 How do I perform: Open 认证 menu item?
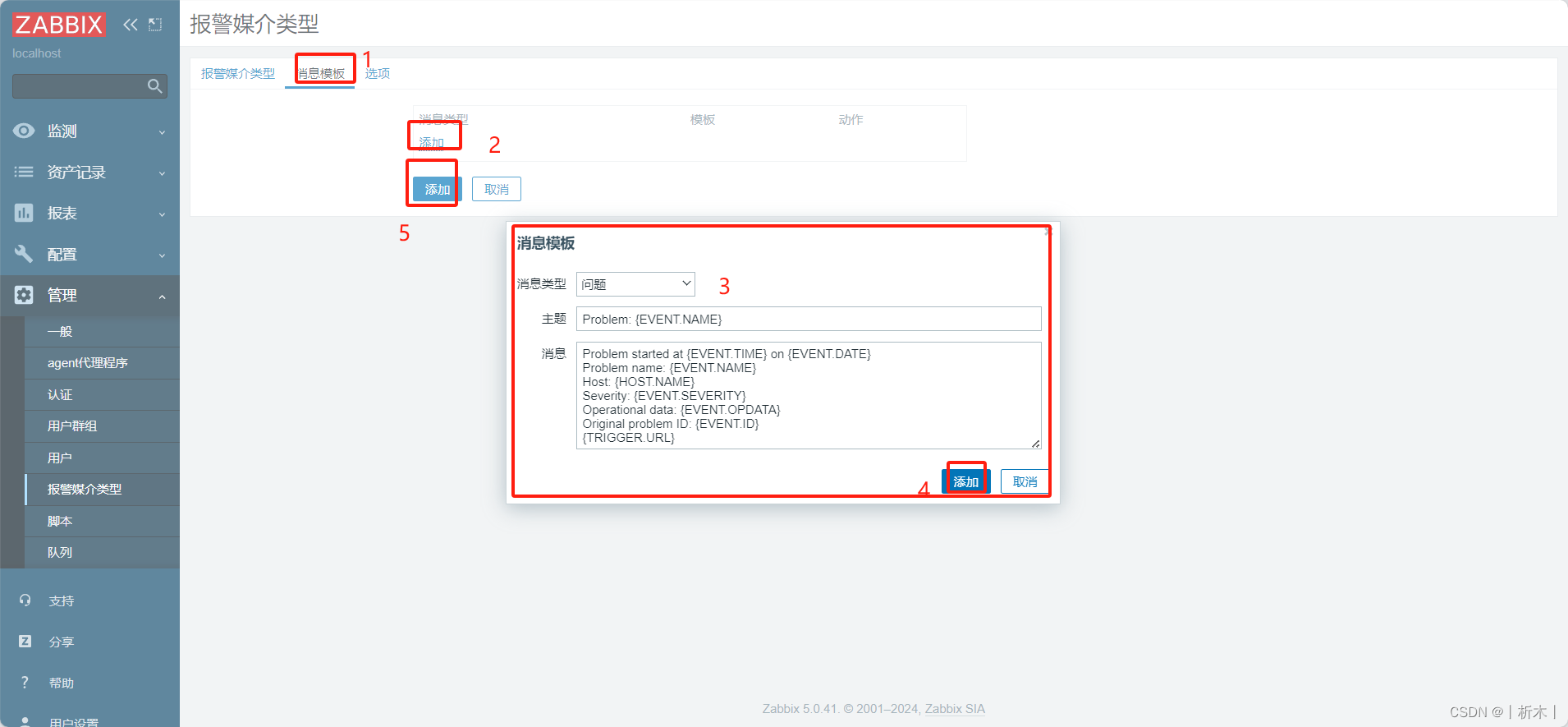[102, 394]
